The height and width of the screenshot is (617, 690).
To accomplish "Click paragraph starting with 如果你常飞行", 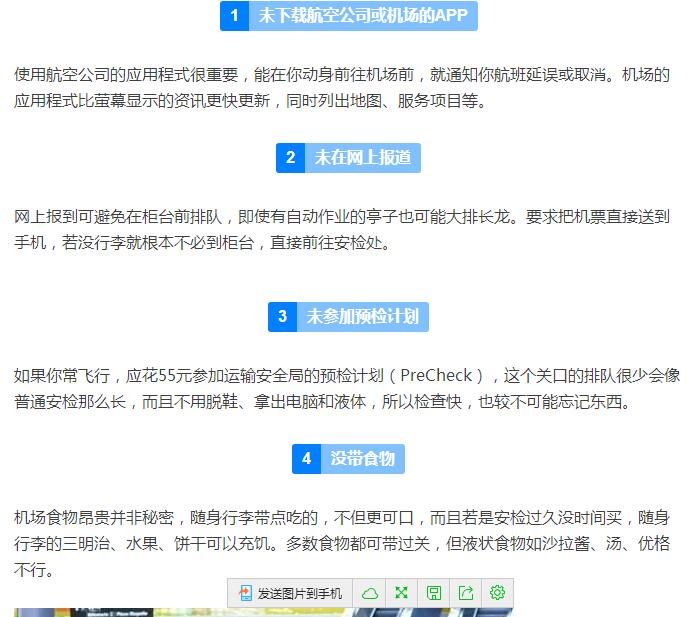I will pyautogui.click(x=341, y=389).
